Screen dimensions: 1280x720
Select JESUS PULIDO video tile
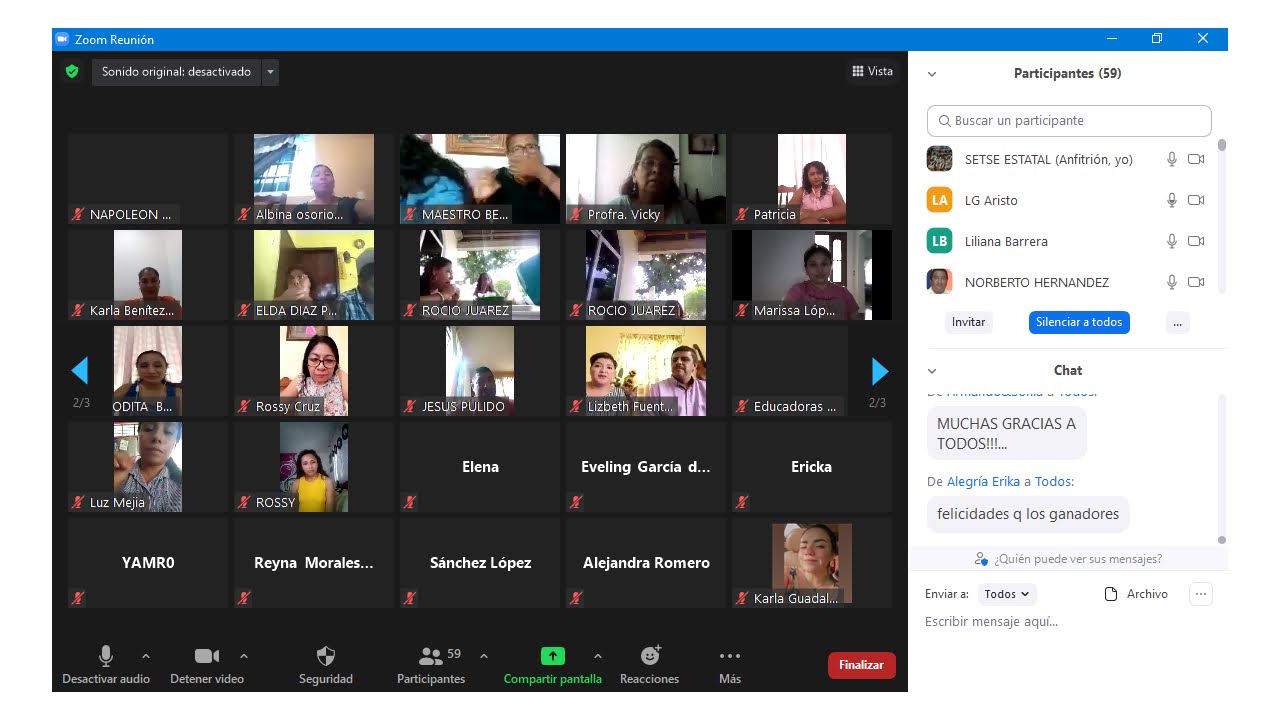(480, 371)
